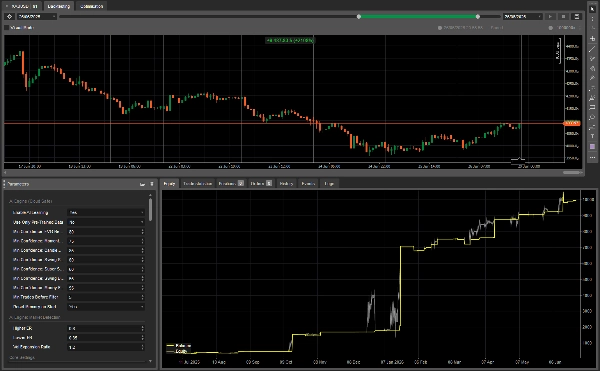Open the History tab

point(286,184)
